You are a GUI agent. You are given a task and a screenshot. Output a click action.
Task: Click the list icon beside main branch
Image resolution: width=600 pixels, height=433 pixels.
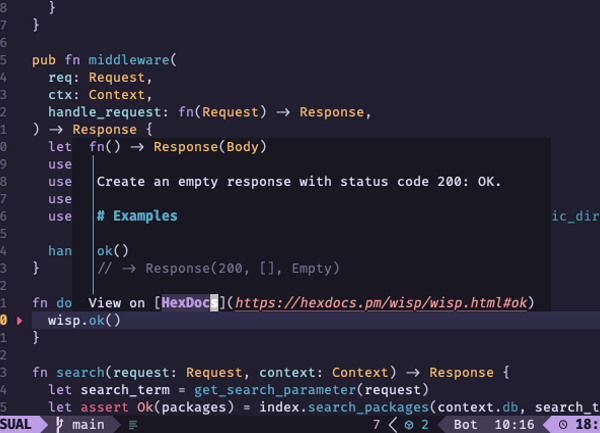point(133,425)
